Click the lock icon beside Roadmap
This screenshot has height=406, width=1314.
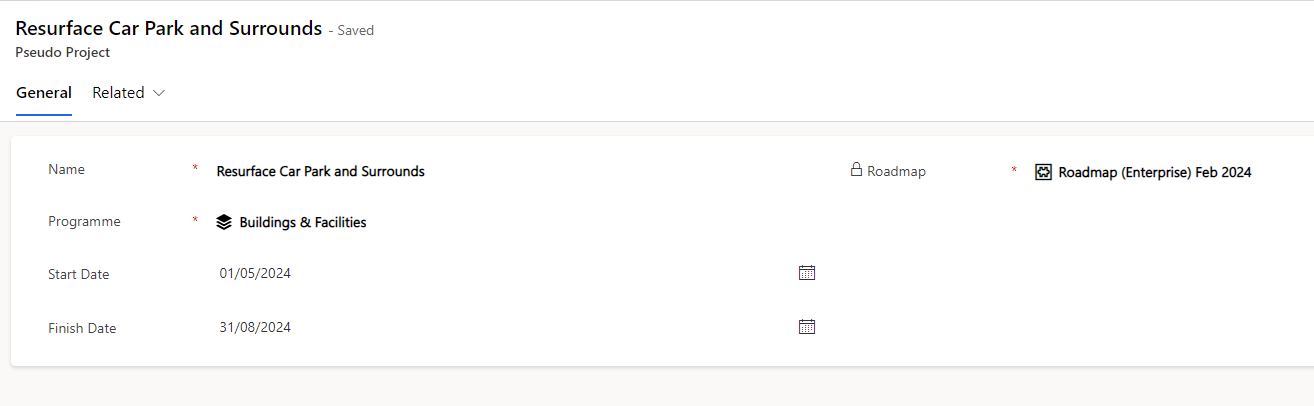coord(856,170)
